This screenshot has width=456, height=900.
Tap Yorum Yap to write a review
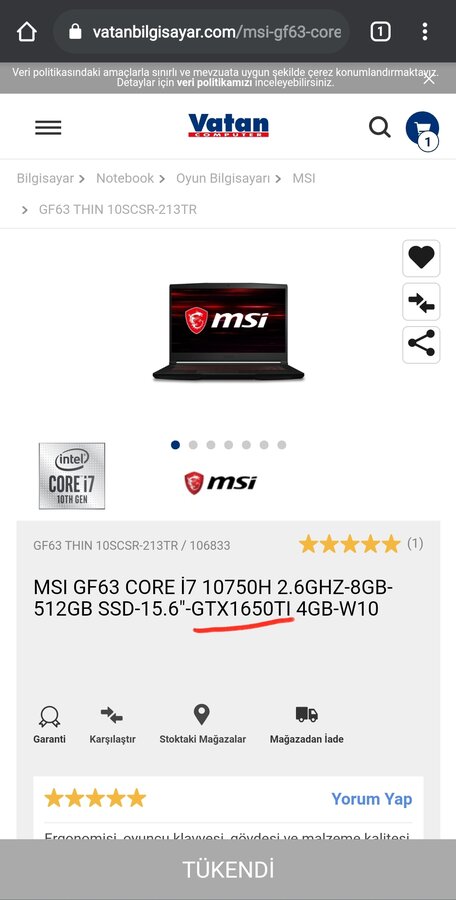[372, 799]
